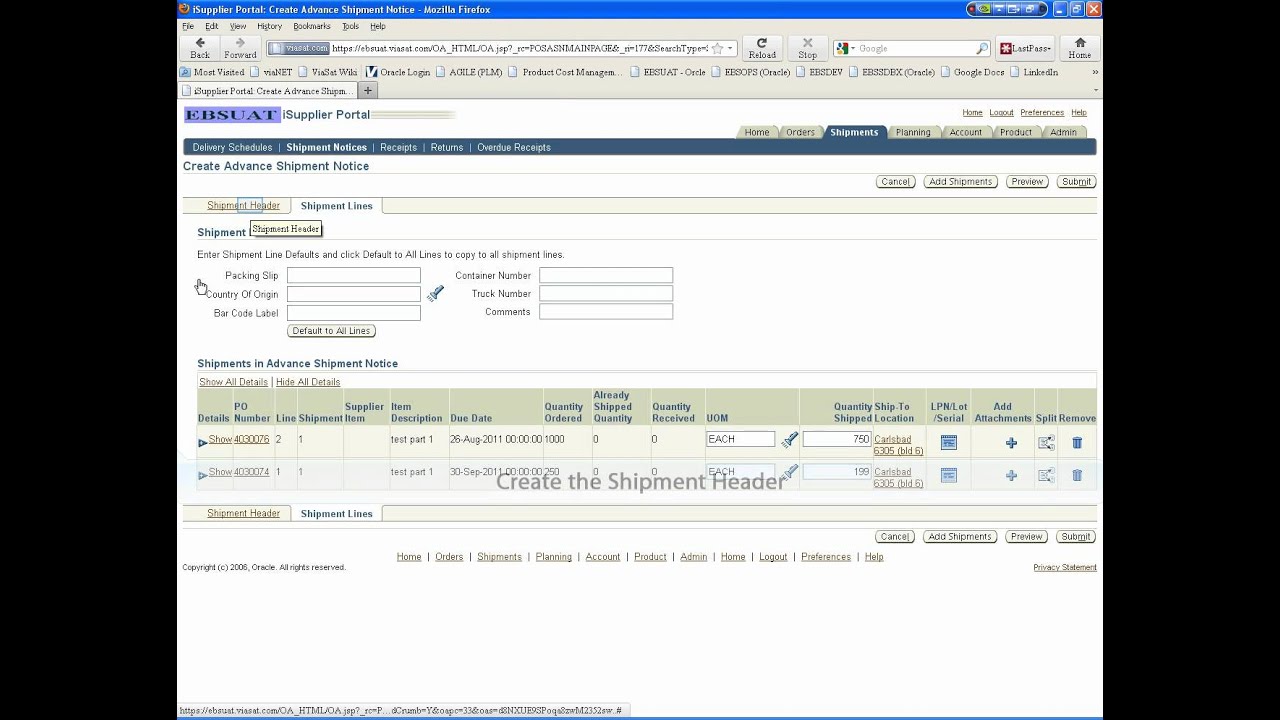
Task: Open LPN/Lot/Serial icon for PO 4030074
Action: [948, 475]
